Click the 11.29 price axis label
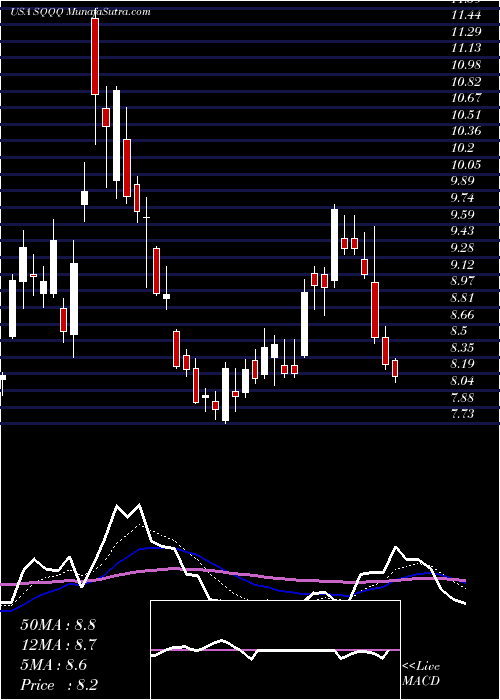This screenshot has height=700, width=500. pos(466,32)
